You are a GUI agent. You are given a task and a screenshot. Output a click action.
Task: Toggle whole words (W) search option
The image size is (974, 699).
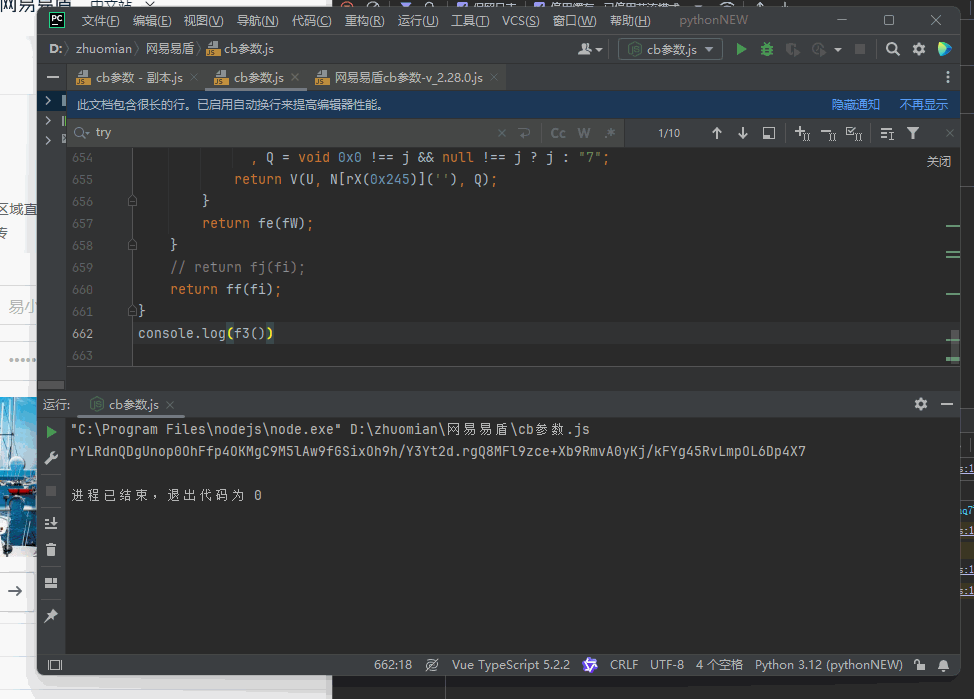(x=584, y=133)
